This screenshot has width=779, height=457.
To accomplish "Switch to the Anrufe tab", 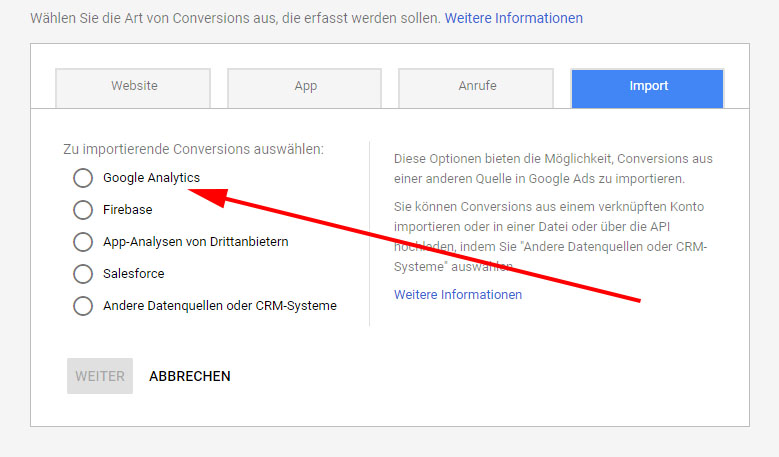I will (x=476, y=88).
